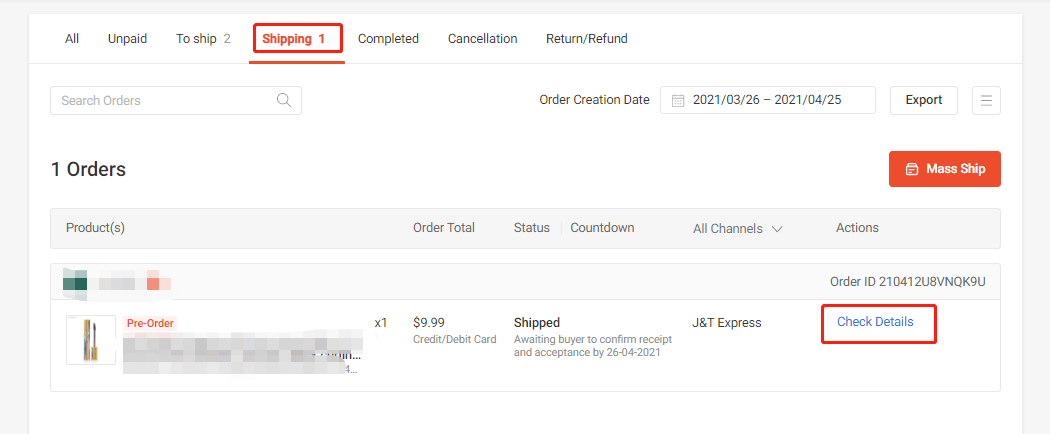Click the calendar icon in date field

click(678, 100)
